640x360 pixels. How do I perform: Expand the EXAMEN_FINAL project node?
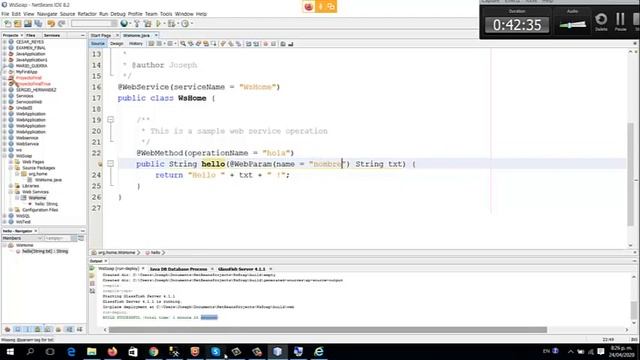click(4, 48)
